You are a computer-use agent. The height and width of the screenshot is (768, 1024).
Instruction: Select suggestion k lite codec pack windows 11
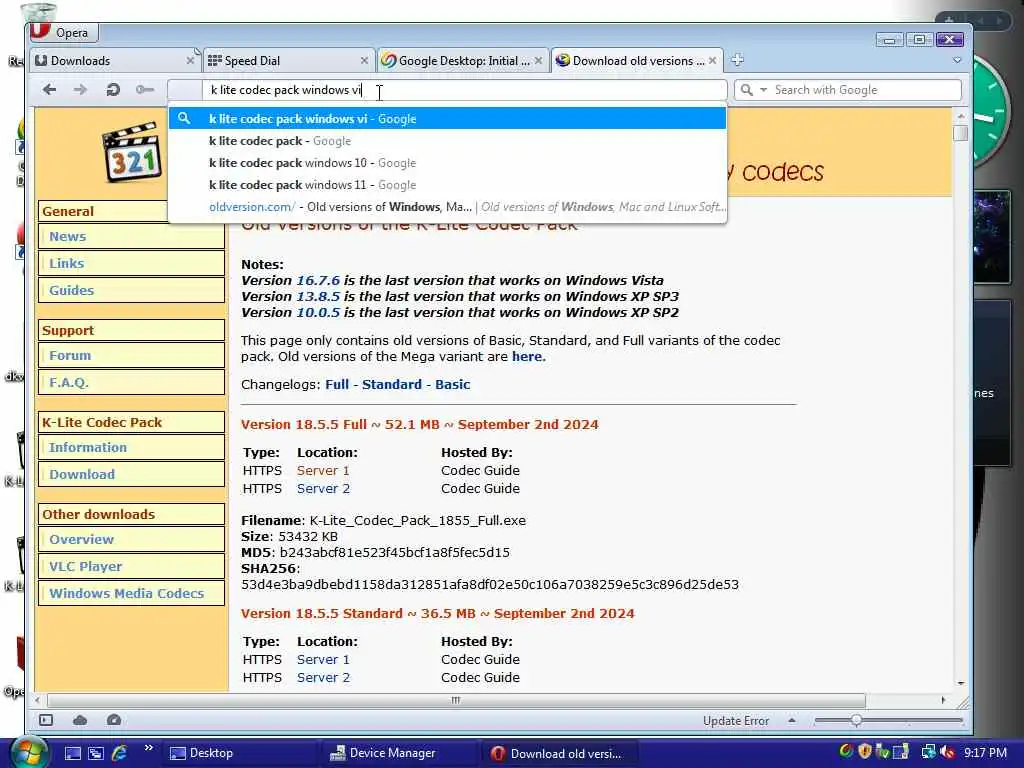447,185
